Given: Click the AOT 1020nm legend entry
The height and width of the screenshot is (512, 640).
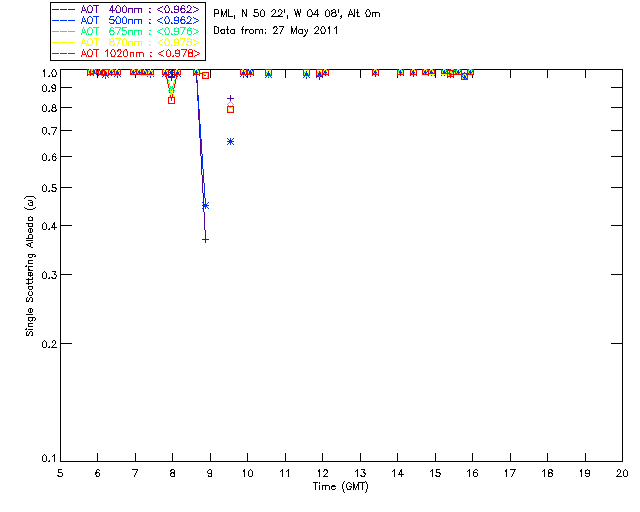Looking at the screenshot, I should [127, 53].
